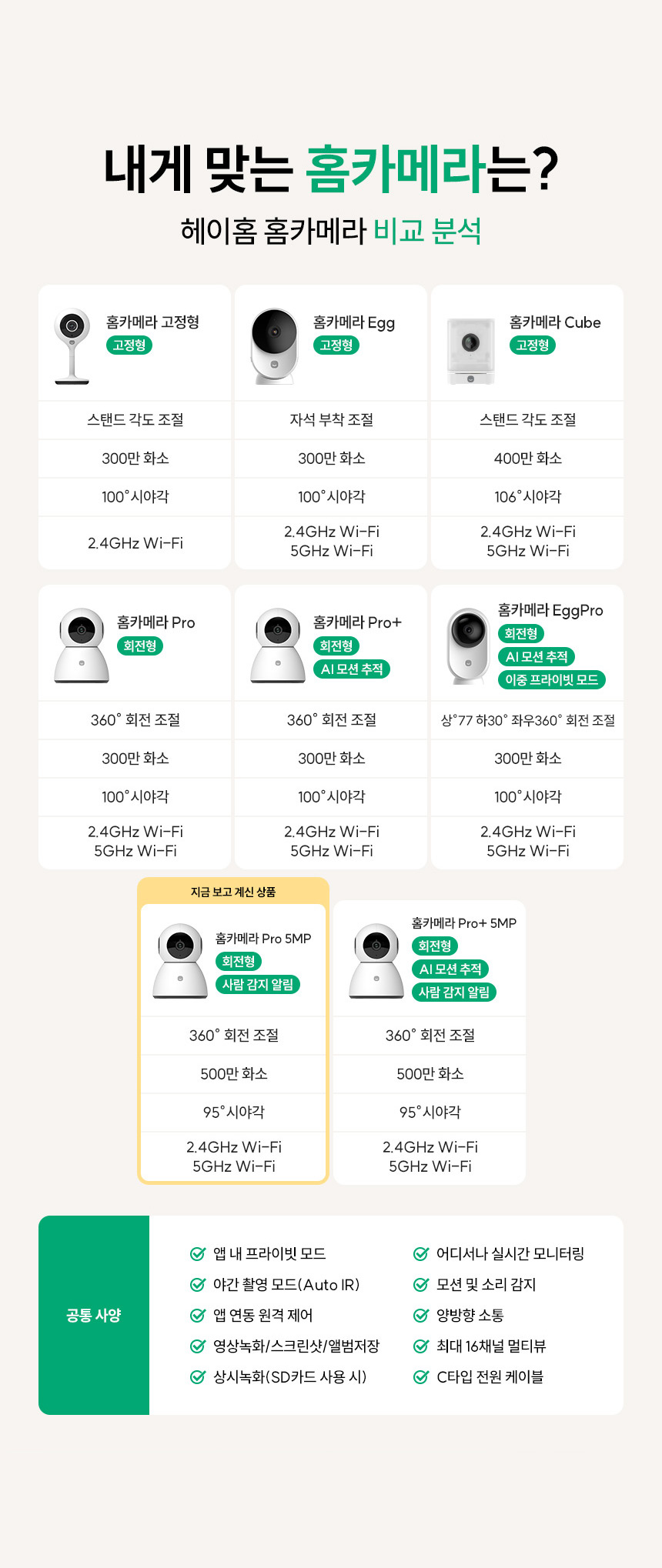The image size is (662, 1568).
Task: Click the 홈카메라 Pro+ 5MP camera image
Action: click(376, 960)
